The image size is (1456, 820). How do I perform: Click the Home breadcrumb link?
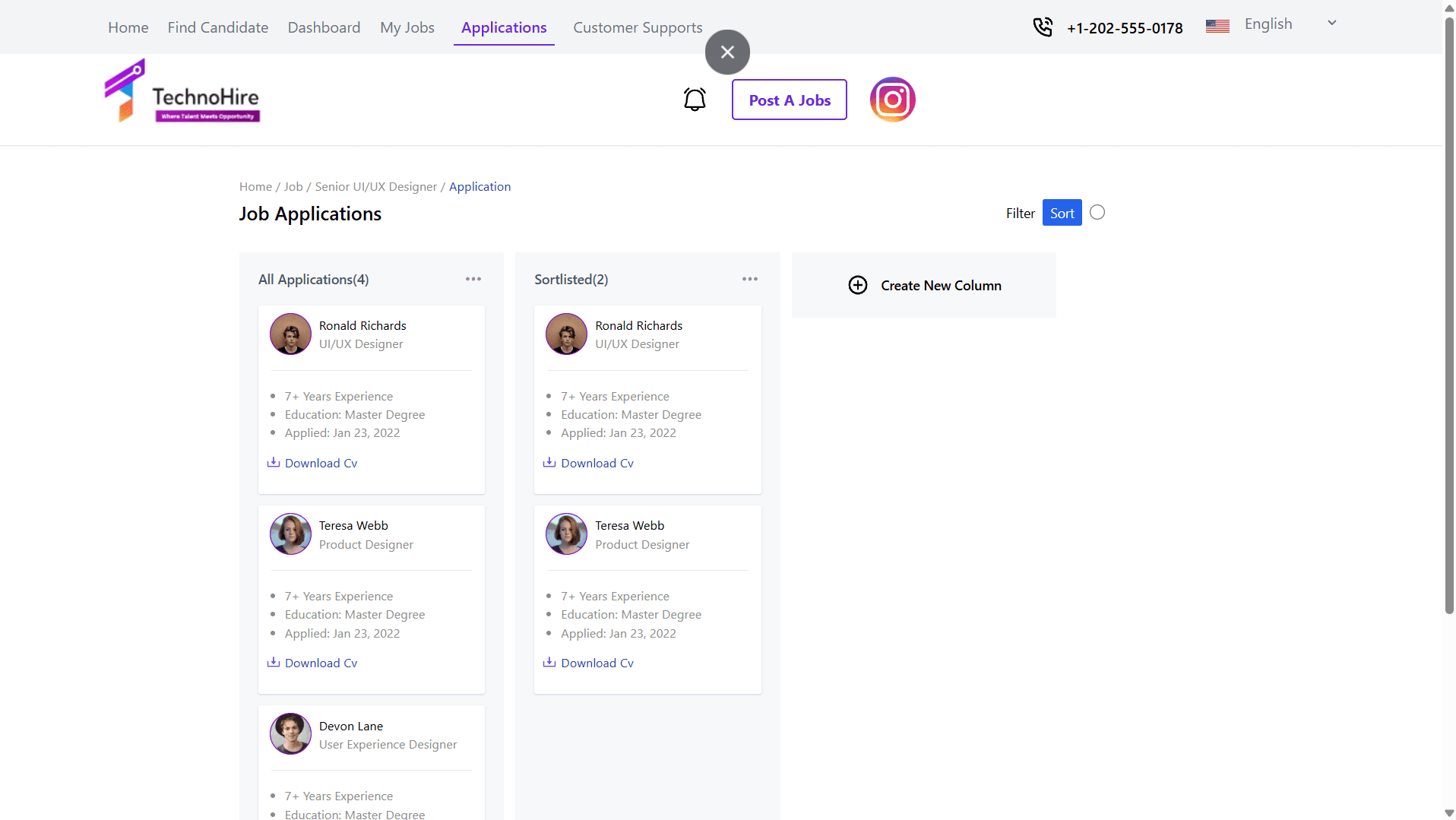255,187
